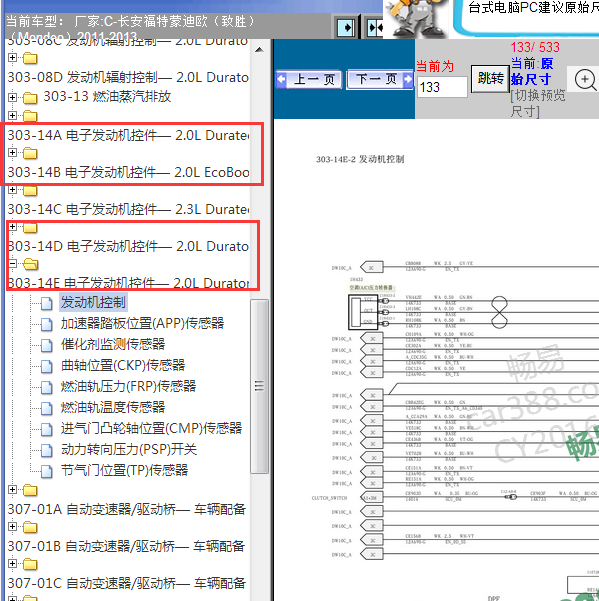
Task: Expand the folder node above 307-01A
Action: click(12, 489)
